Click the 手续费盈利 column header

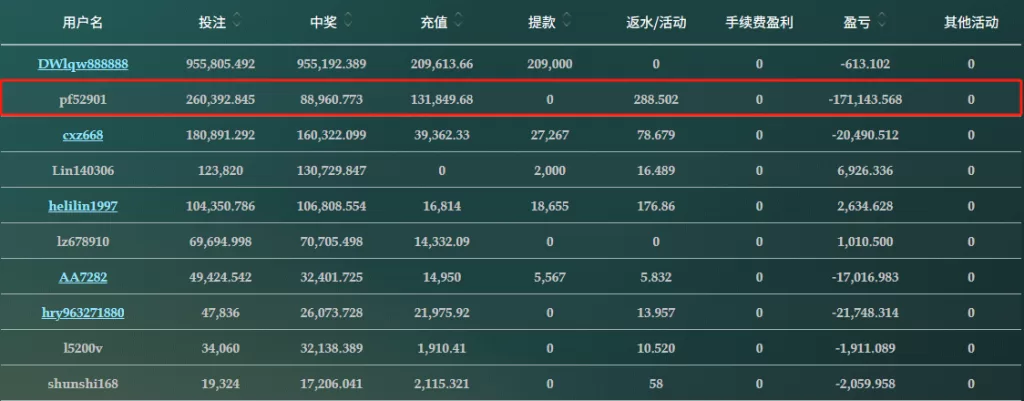(759, 21)
